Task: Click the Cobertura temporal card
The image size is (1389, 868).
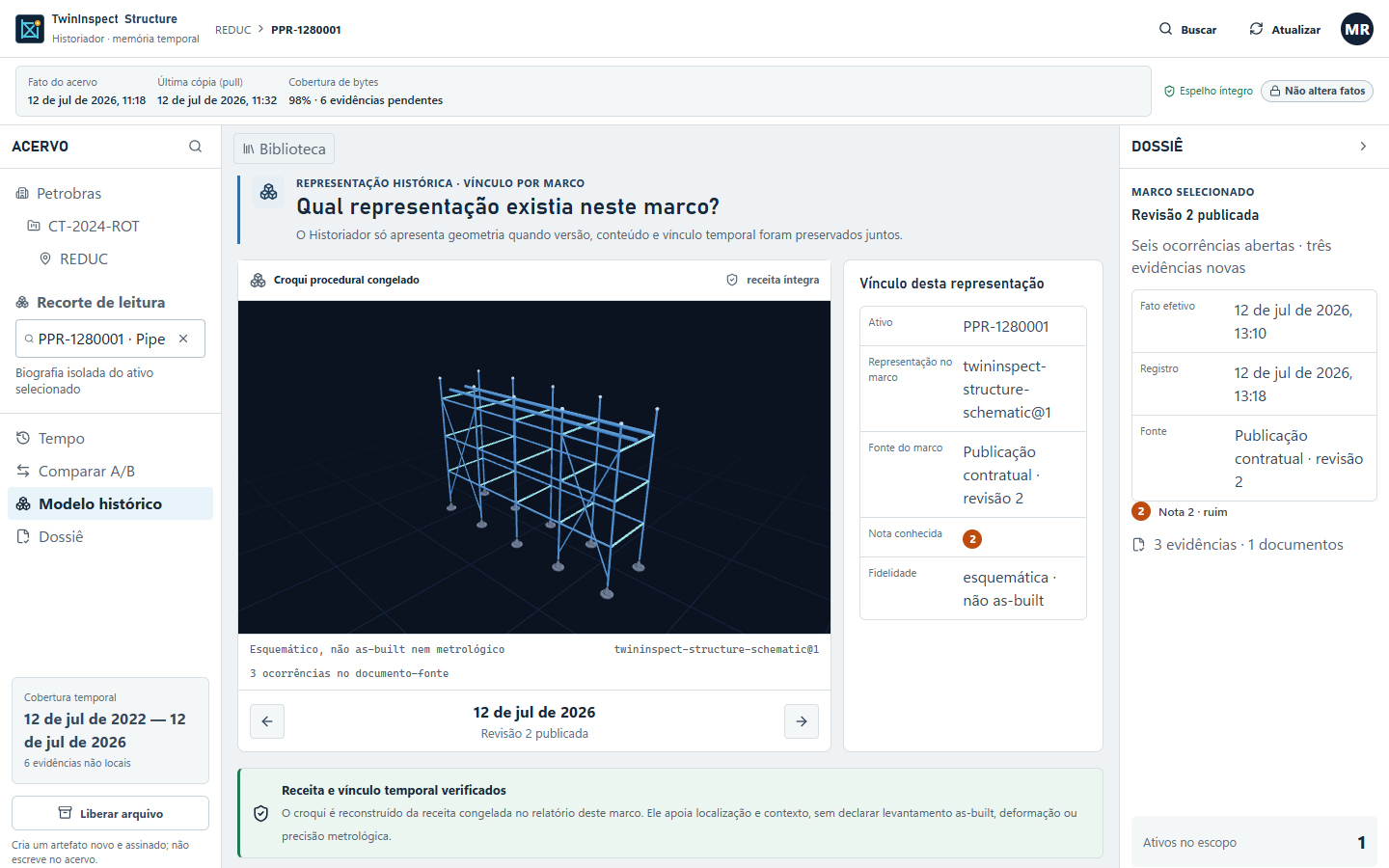Action: (110, 730)
